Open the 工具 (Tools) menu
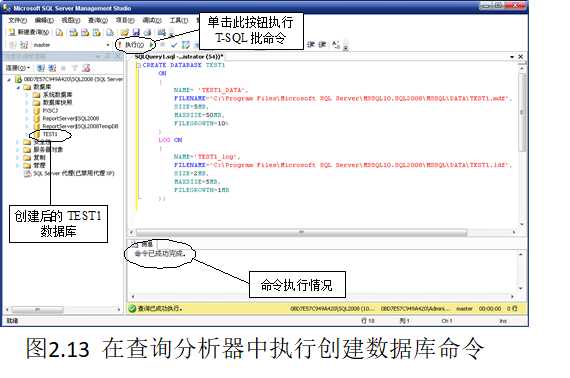This screenshot has width=570, height=378. click(179, 20)
